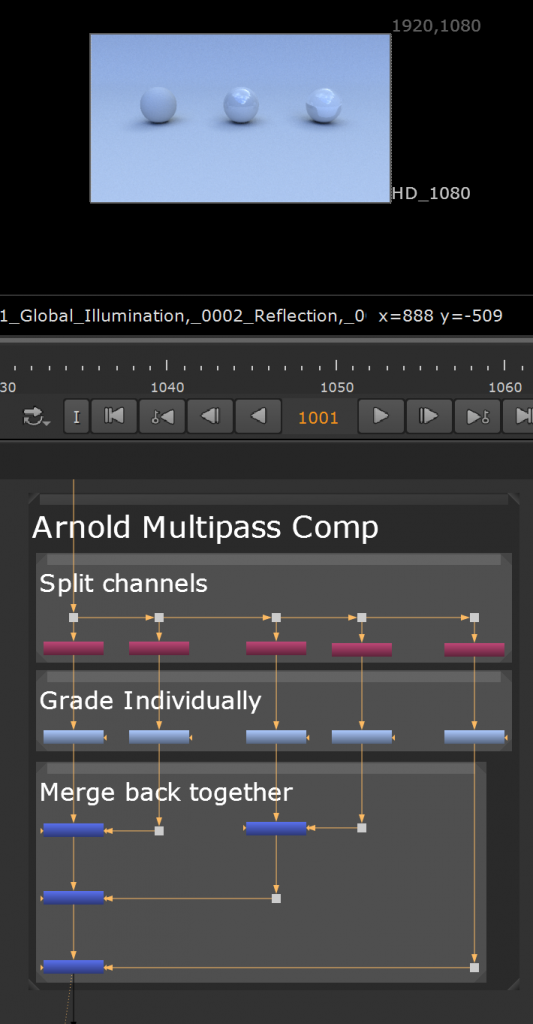Click the Arnold Multipass Comp backdrop title
This screenshot has width=533, height=1024.
pos(205,527)
